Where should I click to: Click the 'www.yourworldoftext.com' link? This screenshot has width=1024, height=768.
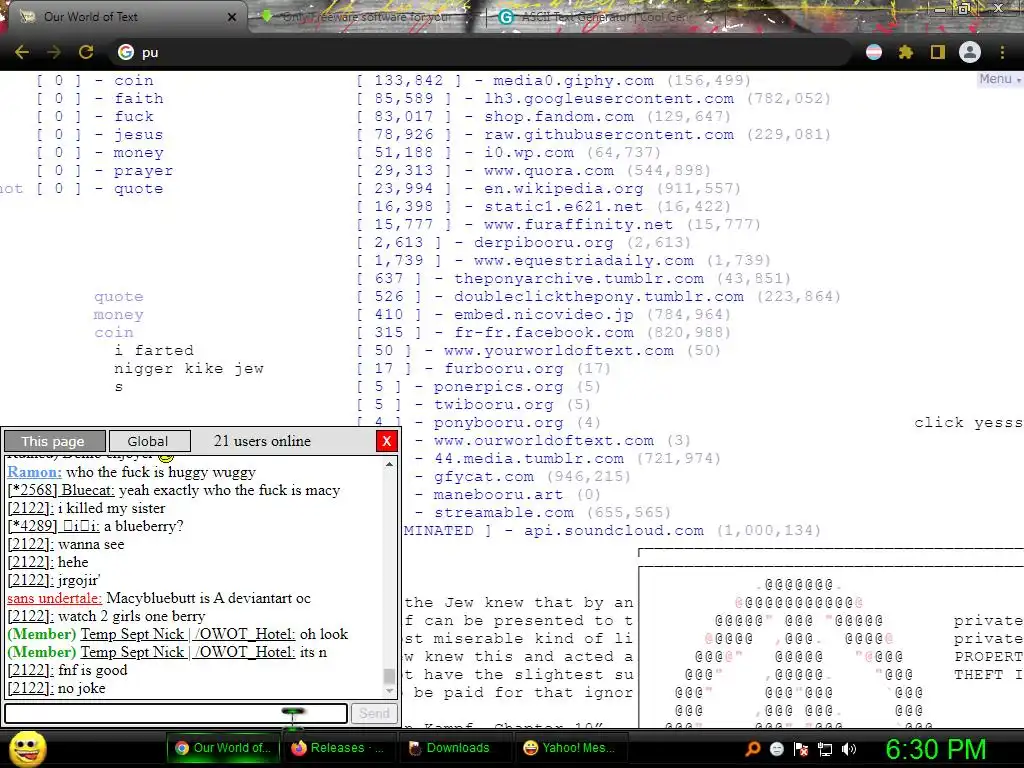pos(558,350)
